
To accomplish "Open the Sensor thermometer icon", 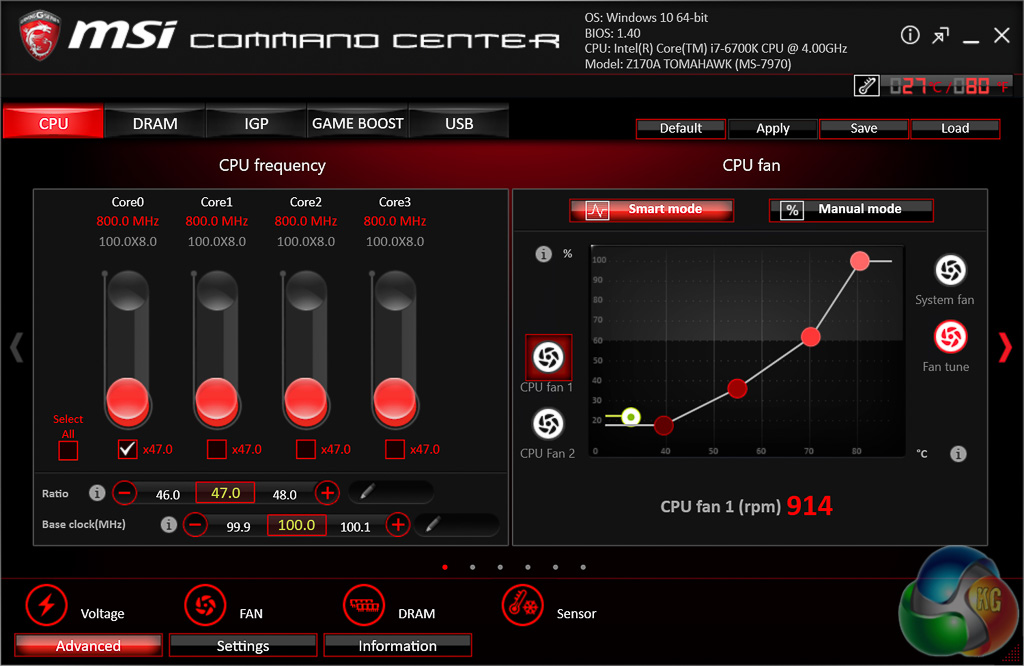I will tap(522, 605).
